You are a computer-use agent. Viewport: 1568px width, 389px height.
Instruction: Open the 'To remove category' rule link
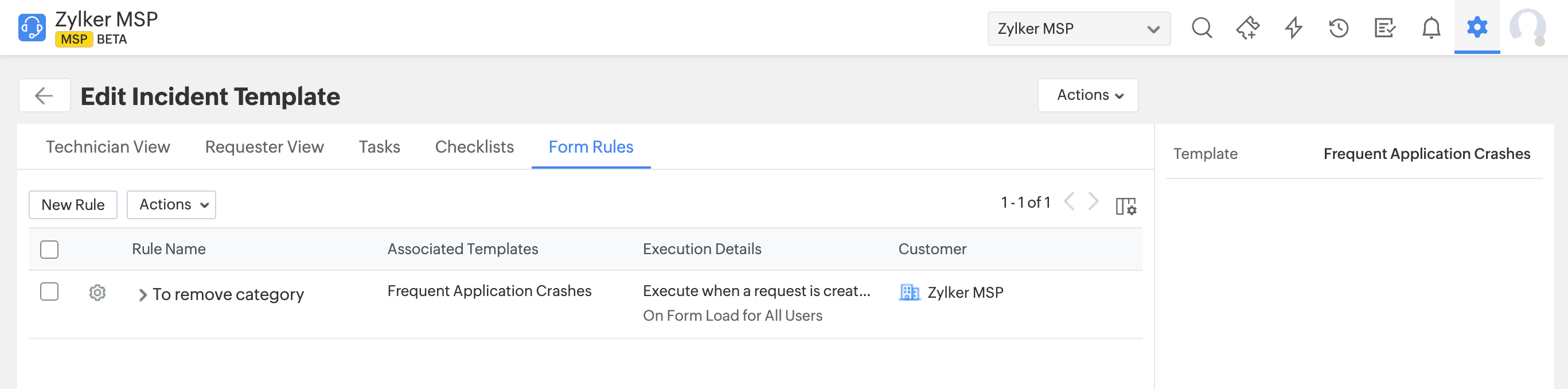click(x=228, y=295)
